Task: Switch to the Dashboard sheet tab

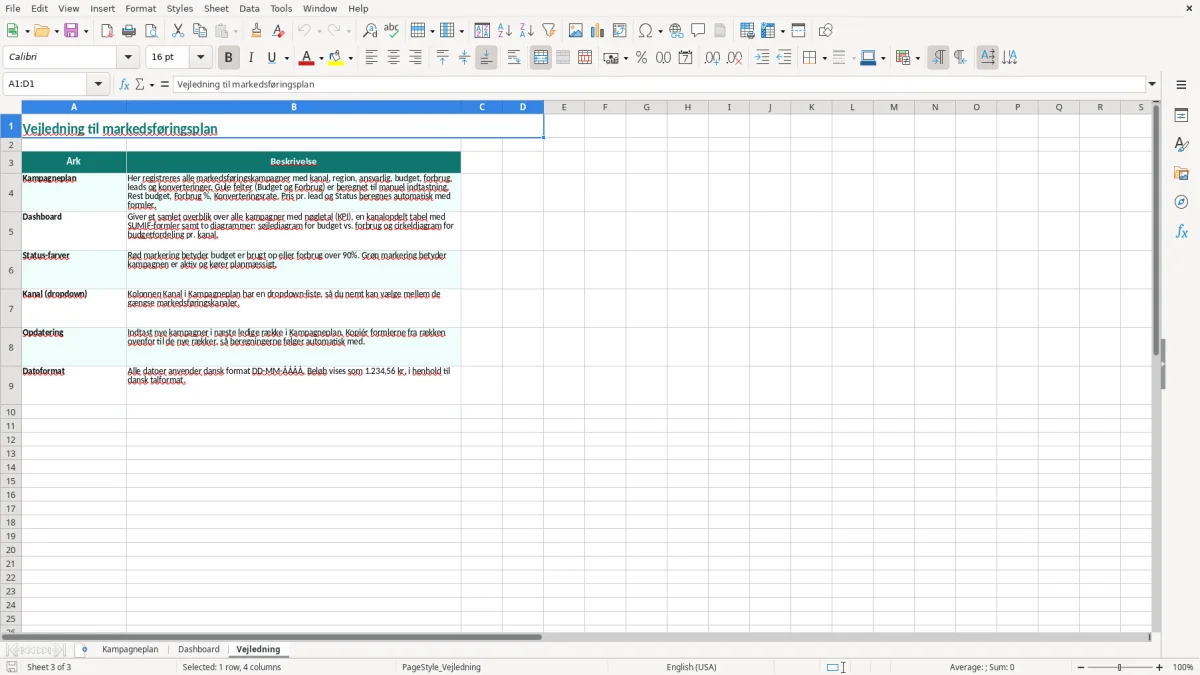Action: (x=199, y=650)
